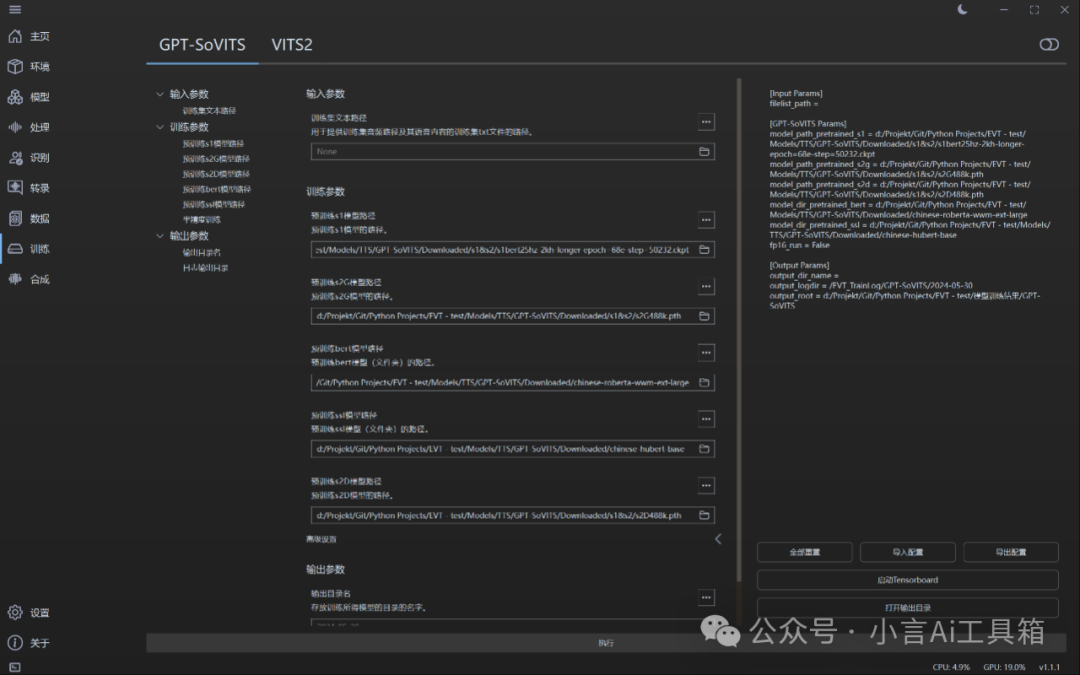Browse for the s1 .ckpt model file
1080x675 pixels.
tap(704, 249)
